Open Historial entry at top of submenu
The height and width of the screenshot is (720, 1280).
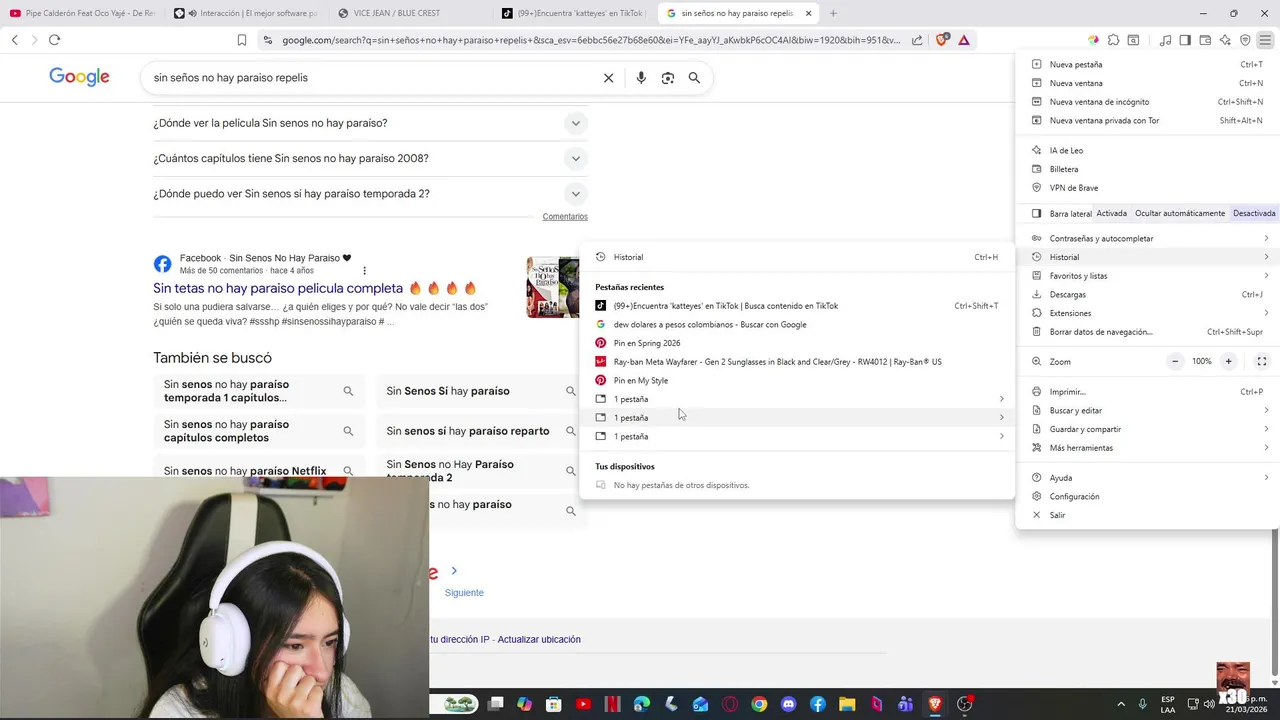coord(797,257)
